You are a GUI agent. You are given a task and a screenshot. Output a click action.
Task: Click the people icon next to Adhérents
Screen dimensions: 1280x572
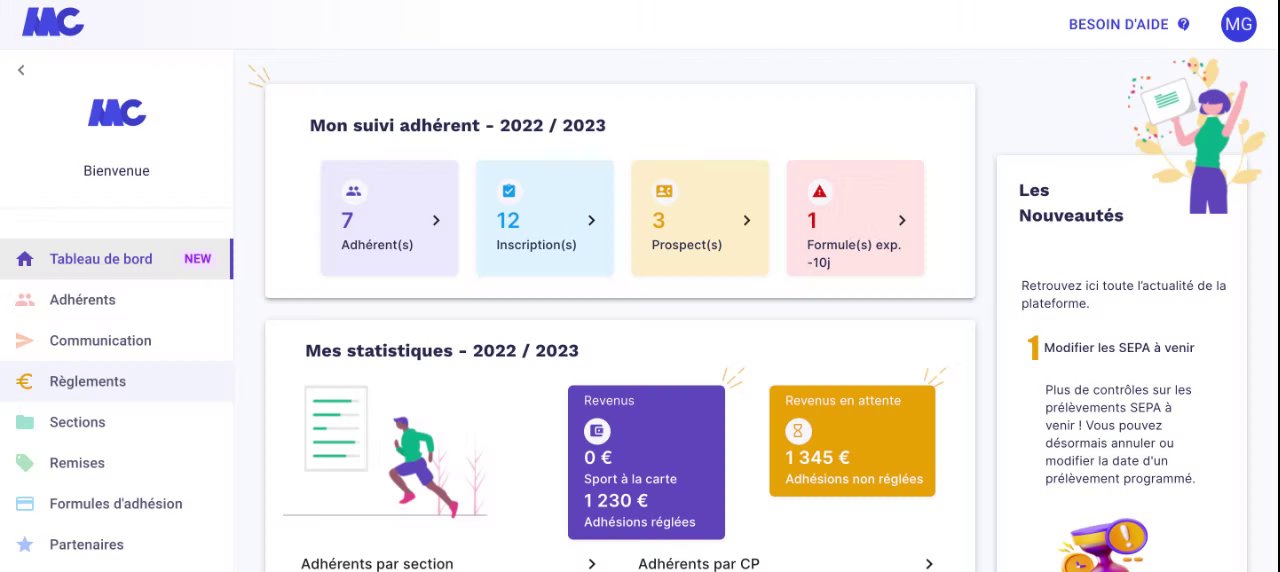[x=25, y=300]
